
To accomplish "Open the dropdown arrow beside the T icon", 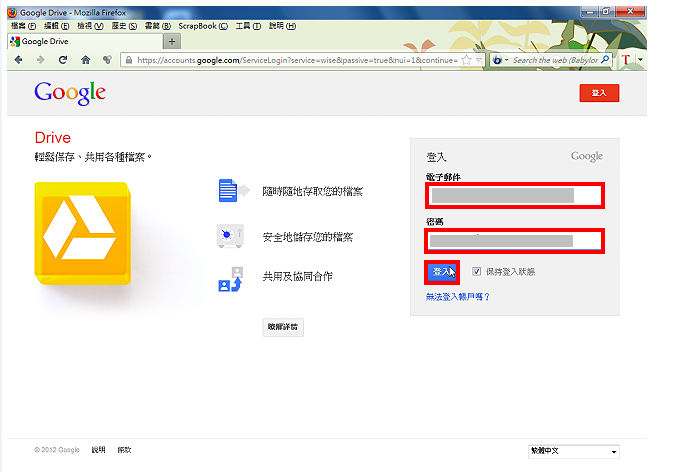I will [640, 60].
